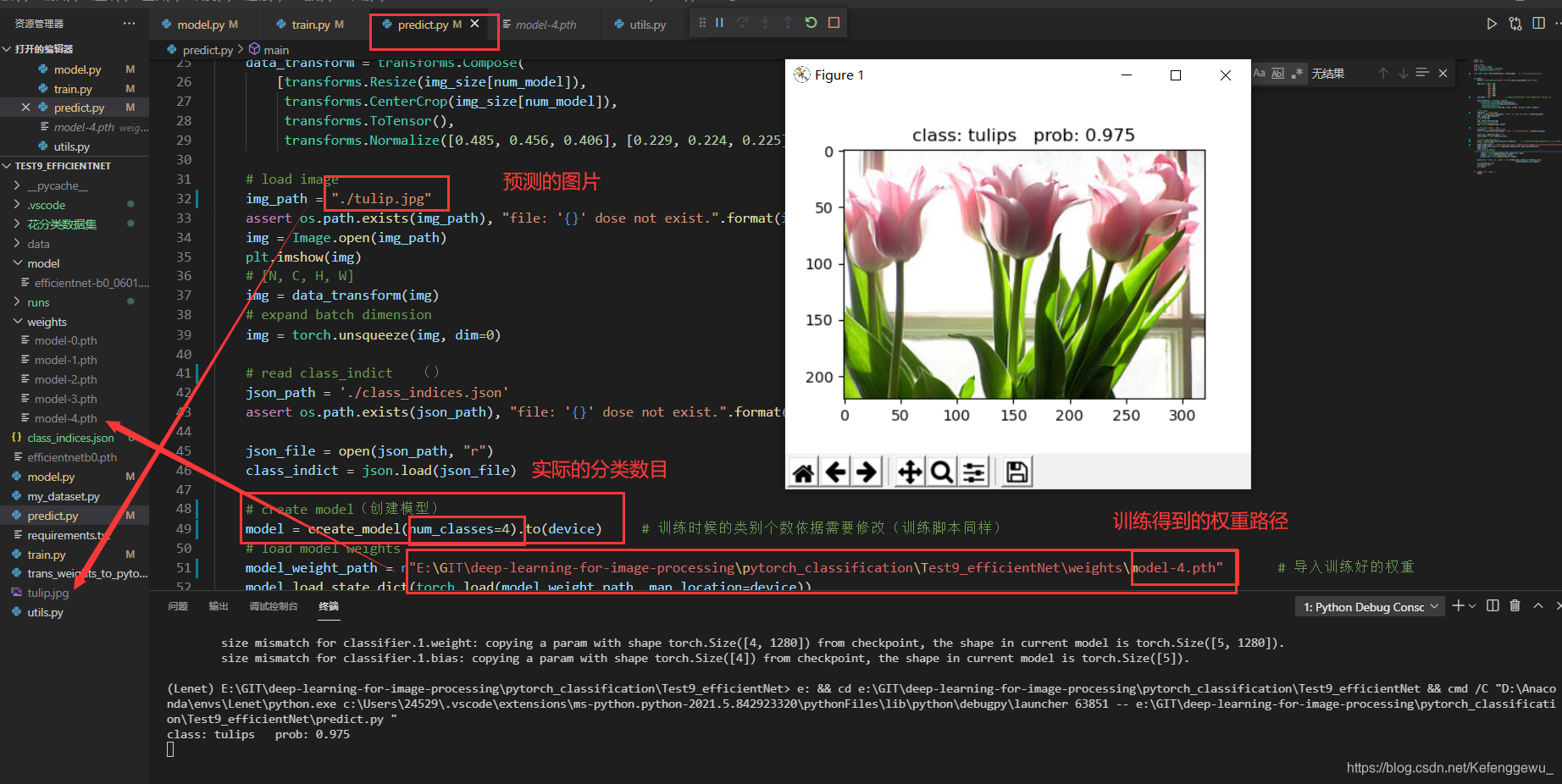Open the Python Debug Console terminal dropdown
Viewport: 1562px width, 784px height.
point(1369,606)
